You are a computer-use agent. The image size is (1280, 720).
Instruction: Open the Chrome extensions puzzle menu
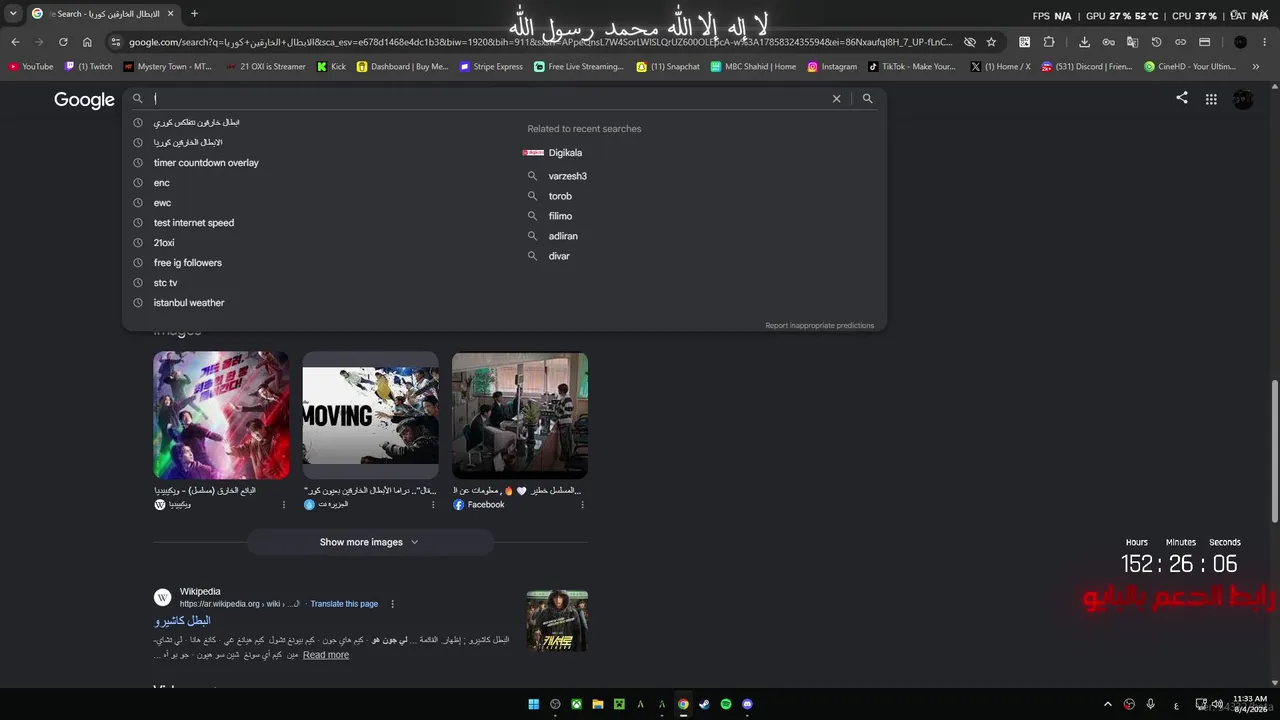point(1049,42)
